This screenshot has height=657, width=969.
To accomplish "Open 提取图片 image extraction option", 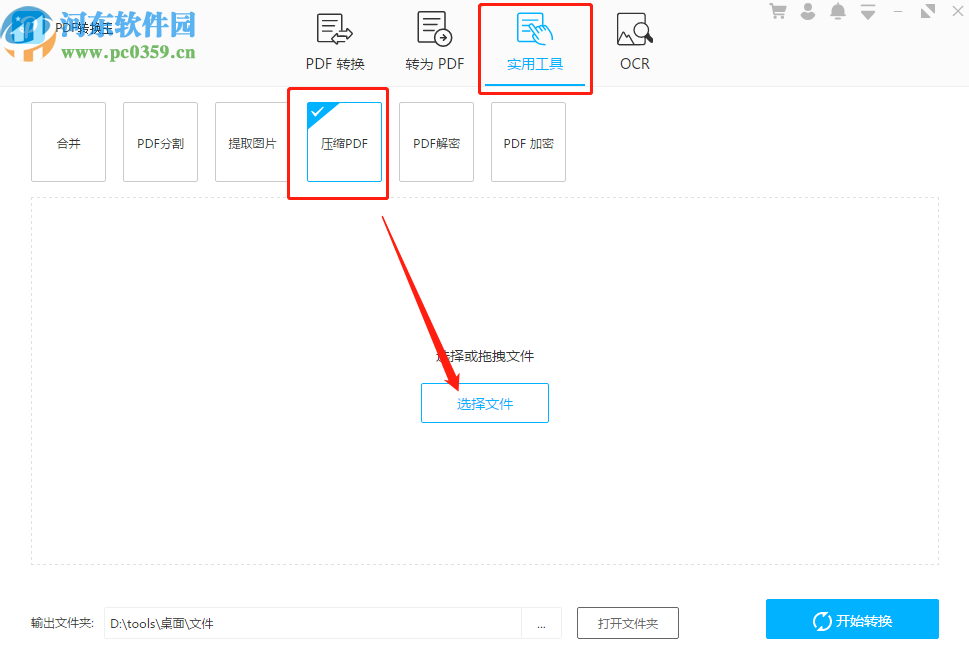I will tap(252, 141).
